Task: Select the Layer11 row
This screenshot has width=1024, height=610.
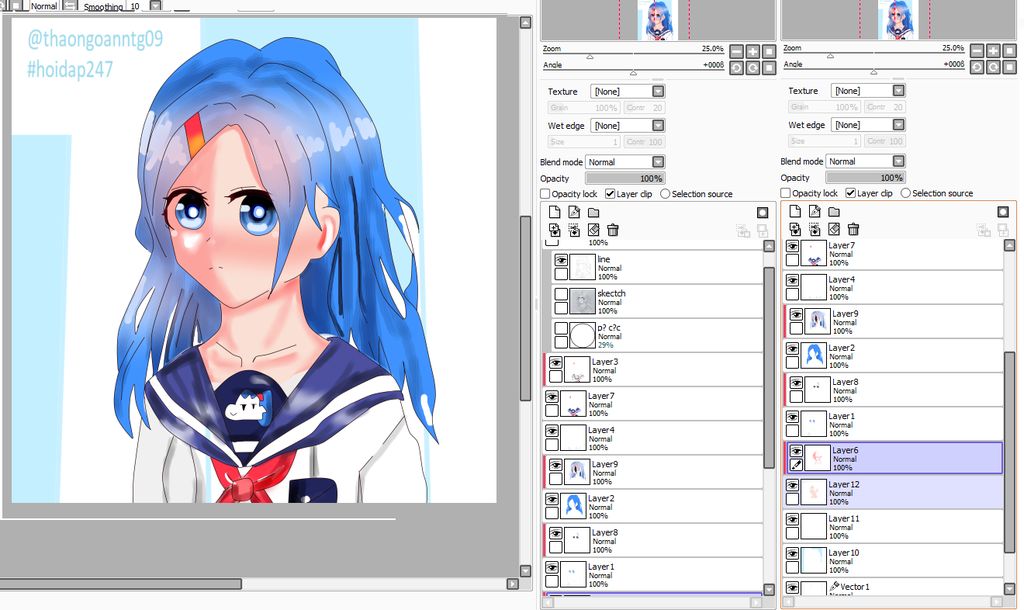Action: tap(893, 526)
